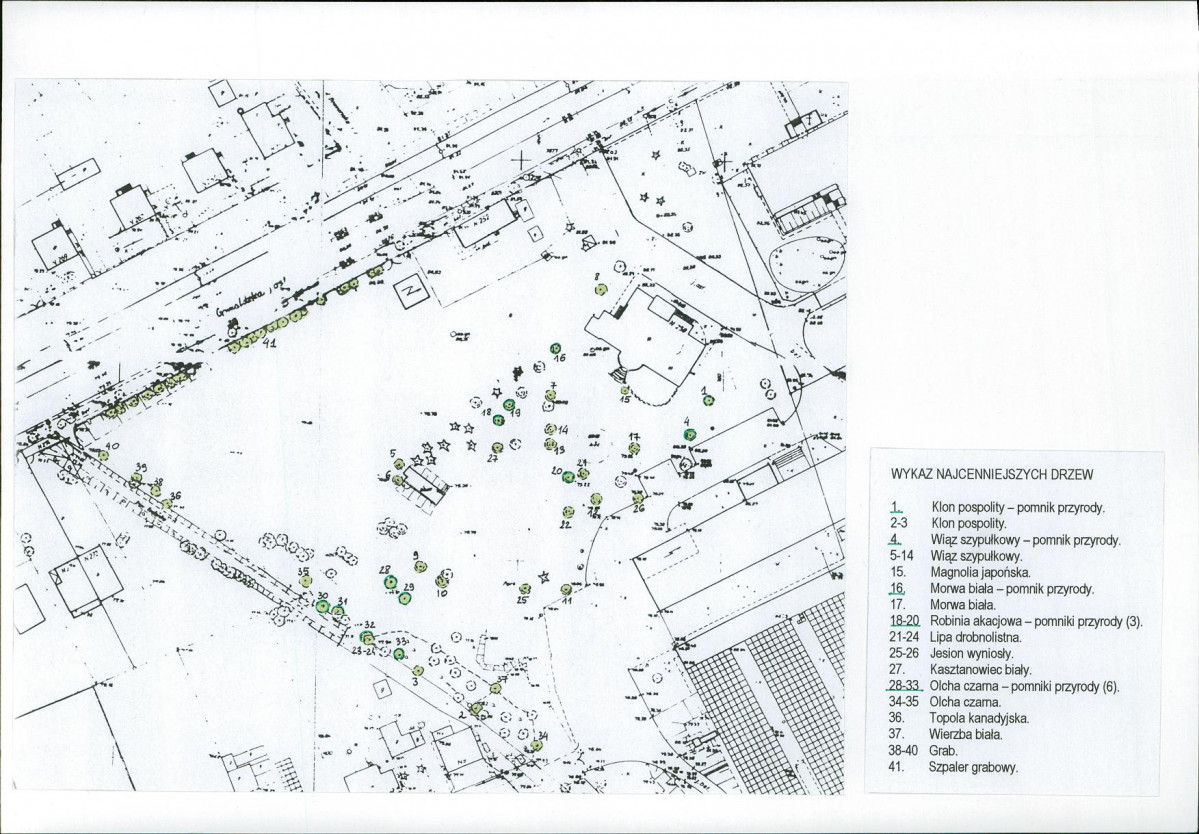Image resolution: width=1199 pixels, height=834 pixels.
Task: Select the tree marker numbered 8
Action: [601, 289]
